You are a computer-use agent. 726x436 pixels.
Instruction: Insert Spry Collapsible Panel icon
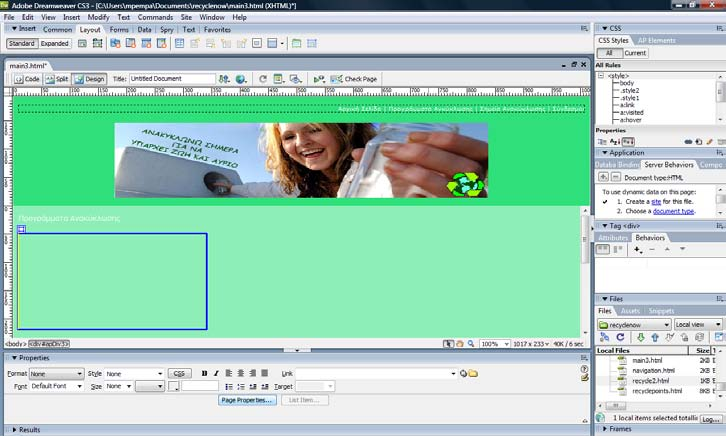[x=162, y=44]
